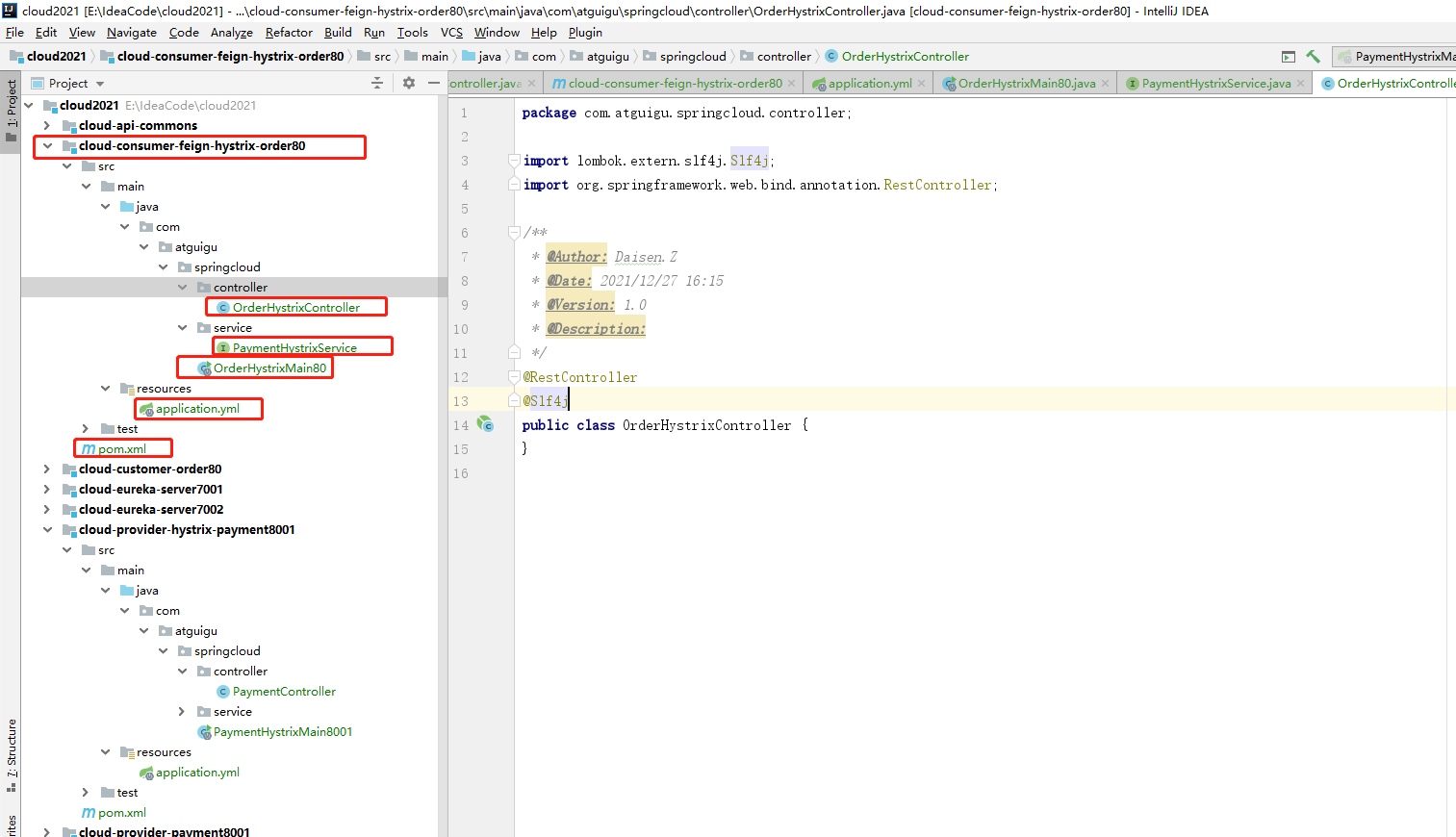Open the Code menu
The width and height of the screenshot is (1456, 837).
(x=184, y=33)
